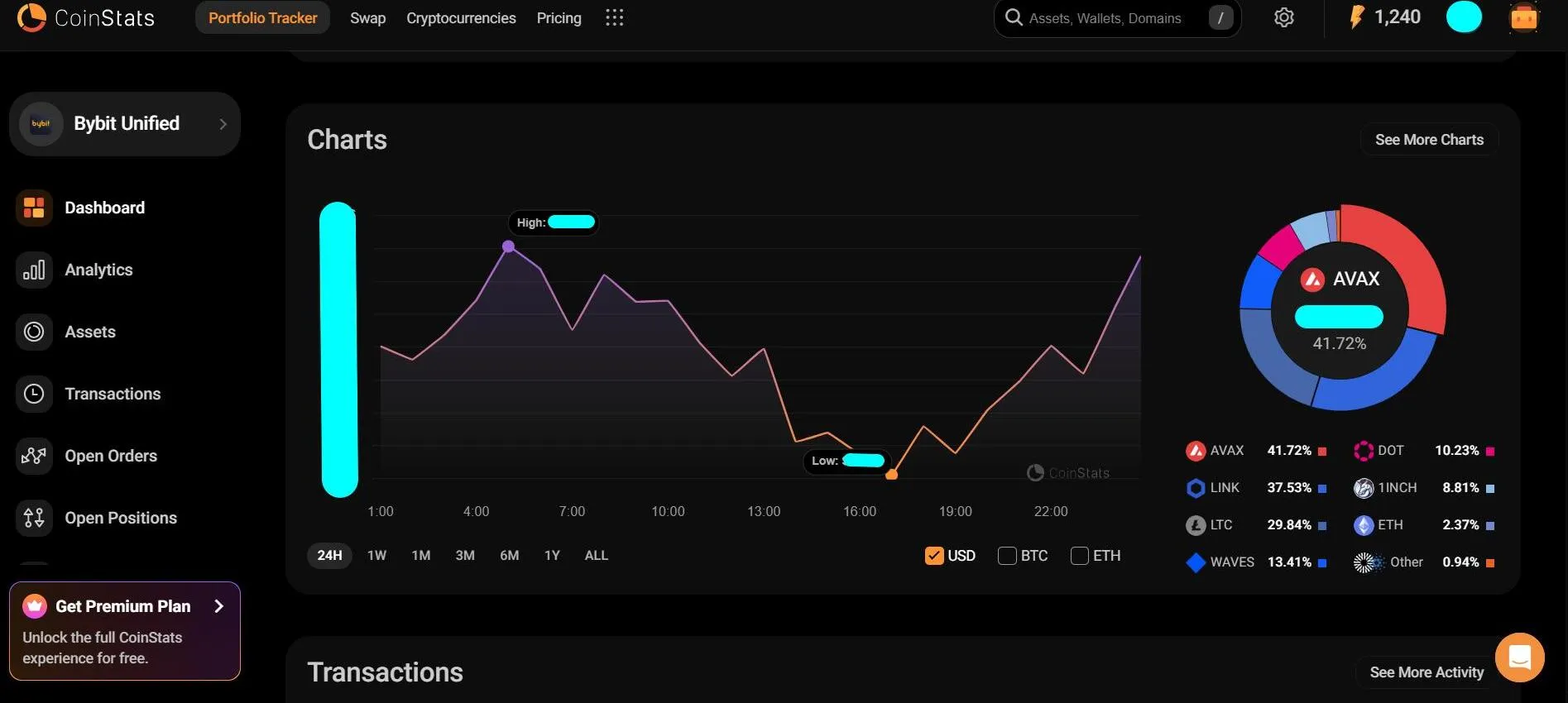Expand the Get Premium Plan arrow
1568x703 pixels.
click(218, 606)
